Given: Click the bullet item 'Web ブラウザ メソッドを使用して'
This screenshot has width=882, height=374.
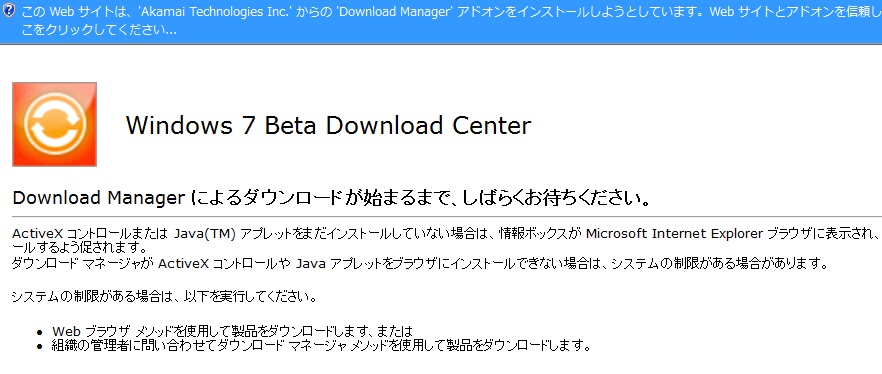Looking at the screenshot, I should click(232, 331).
